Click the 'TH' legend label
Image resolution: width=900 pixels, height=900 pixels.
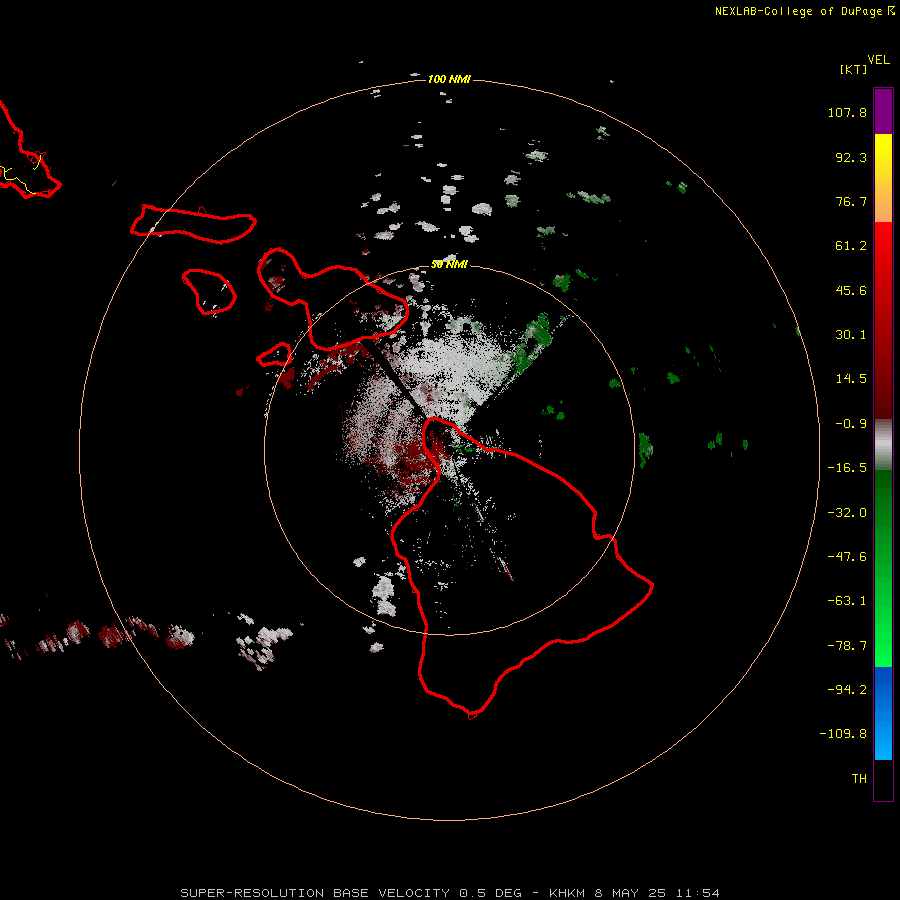[x=859, y=779]
